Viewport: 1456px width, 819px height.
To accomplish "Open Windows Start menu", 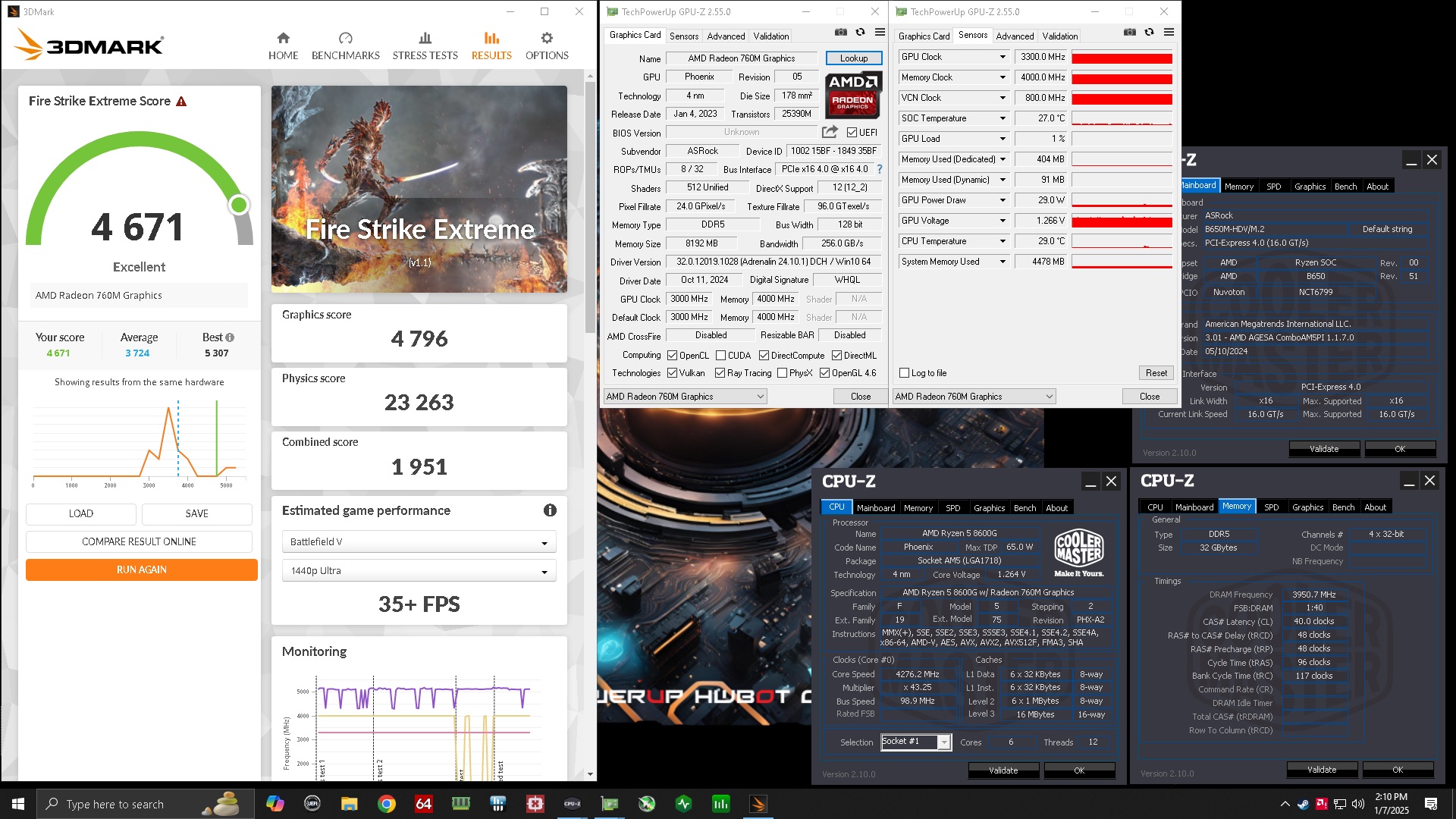I will coord(18,804).
